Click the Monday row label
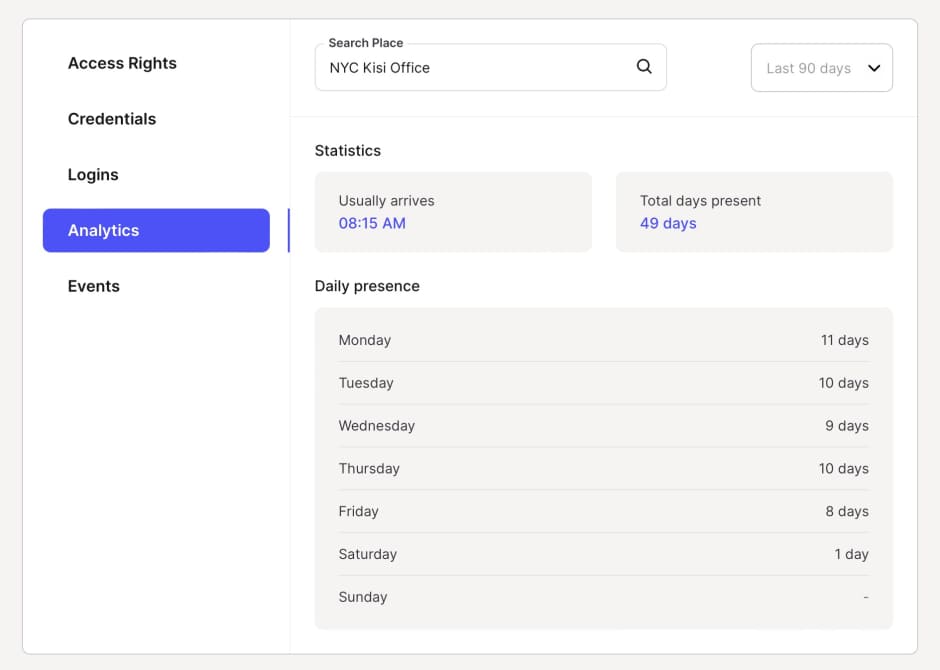940x670 pixels. click(x=364, y=340)
